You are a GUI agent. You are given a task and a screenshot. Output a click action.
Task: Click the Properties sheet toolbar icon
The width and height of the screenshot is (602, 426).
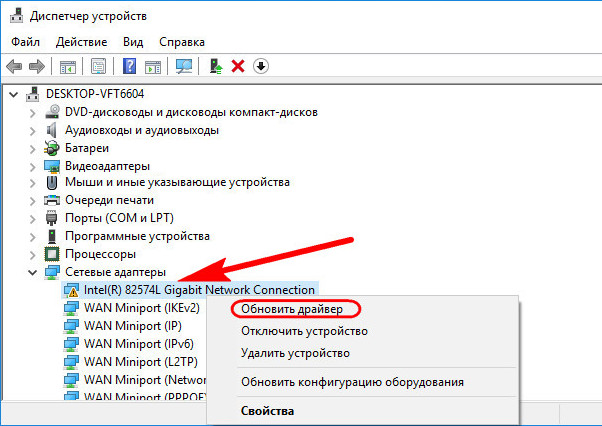point(99,66)
